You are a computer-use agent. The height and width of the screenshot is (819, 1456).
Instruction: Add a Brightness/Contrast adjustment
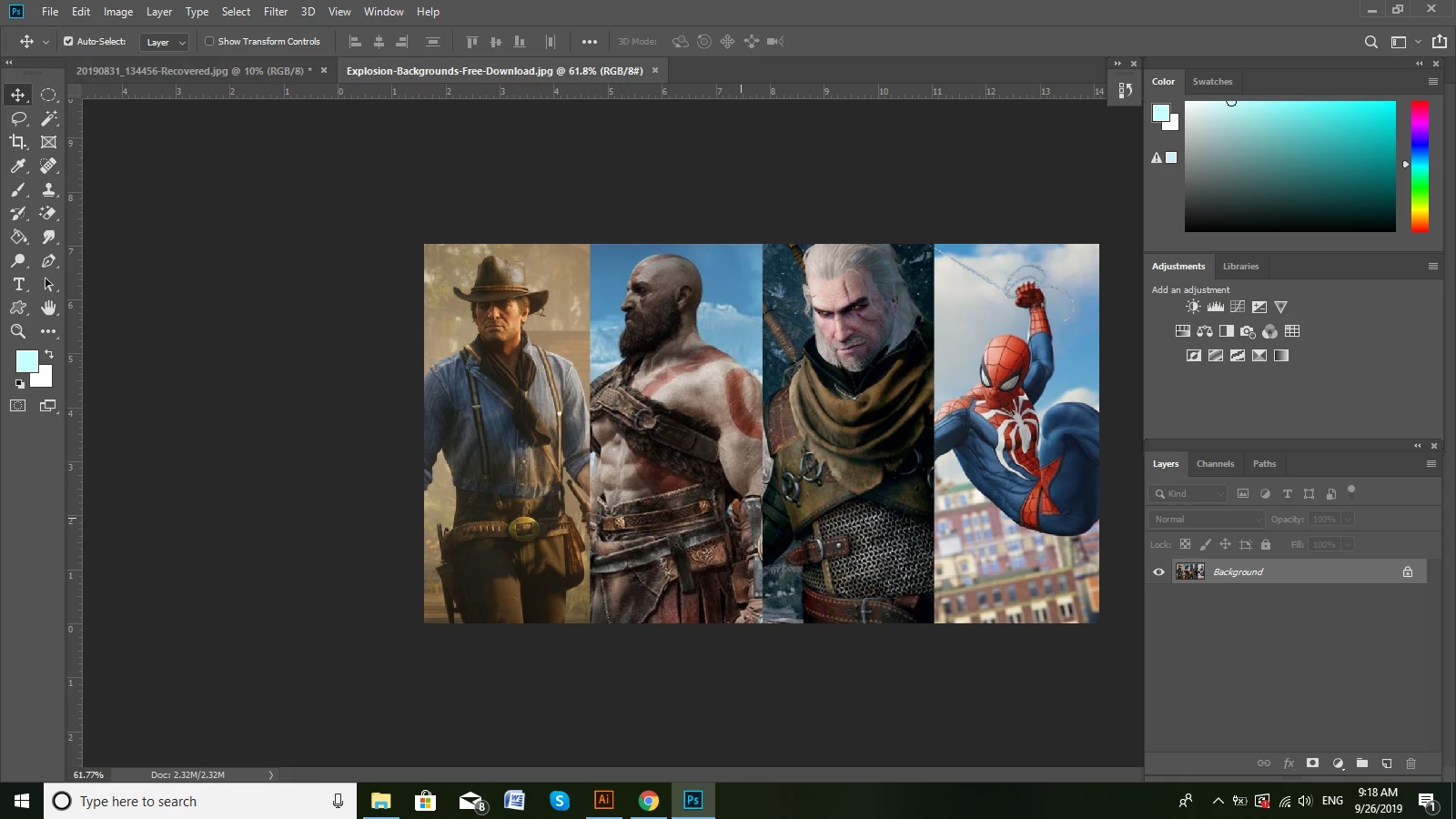1193,307
